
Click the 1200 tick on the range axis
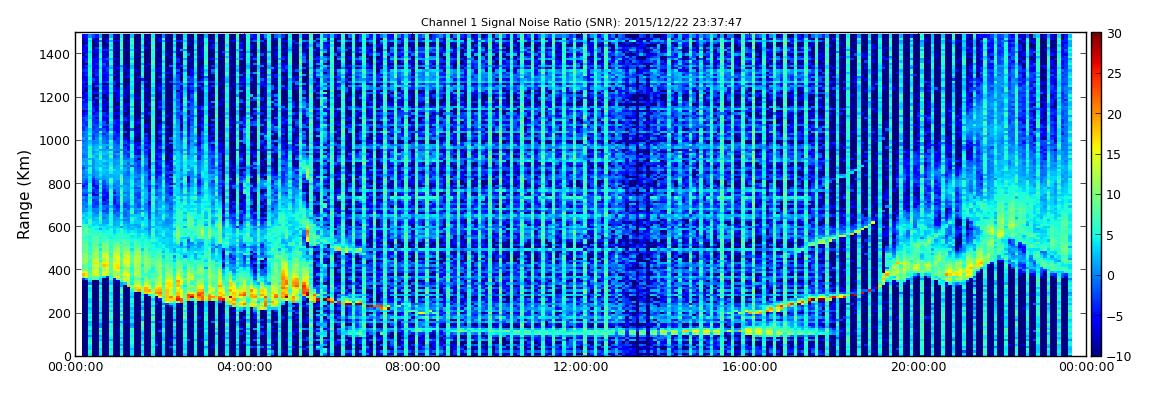point(55,98)
